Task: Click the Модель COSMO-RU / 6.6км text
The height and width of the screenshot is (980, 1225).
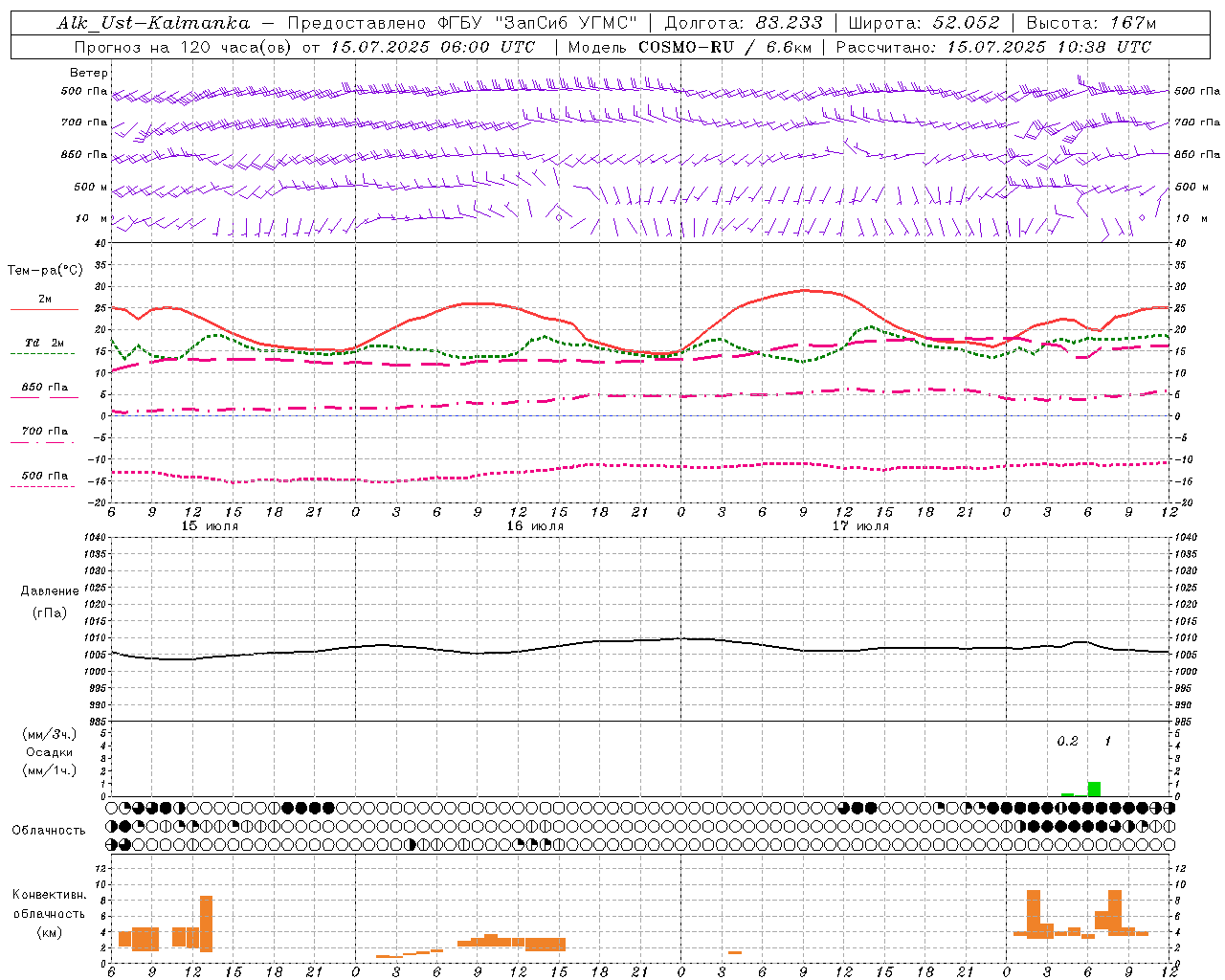Action: (x=689, y=47)
